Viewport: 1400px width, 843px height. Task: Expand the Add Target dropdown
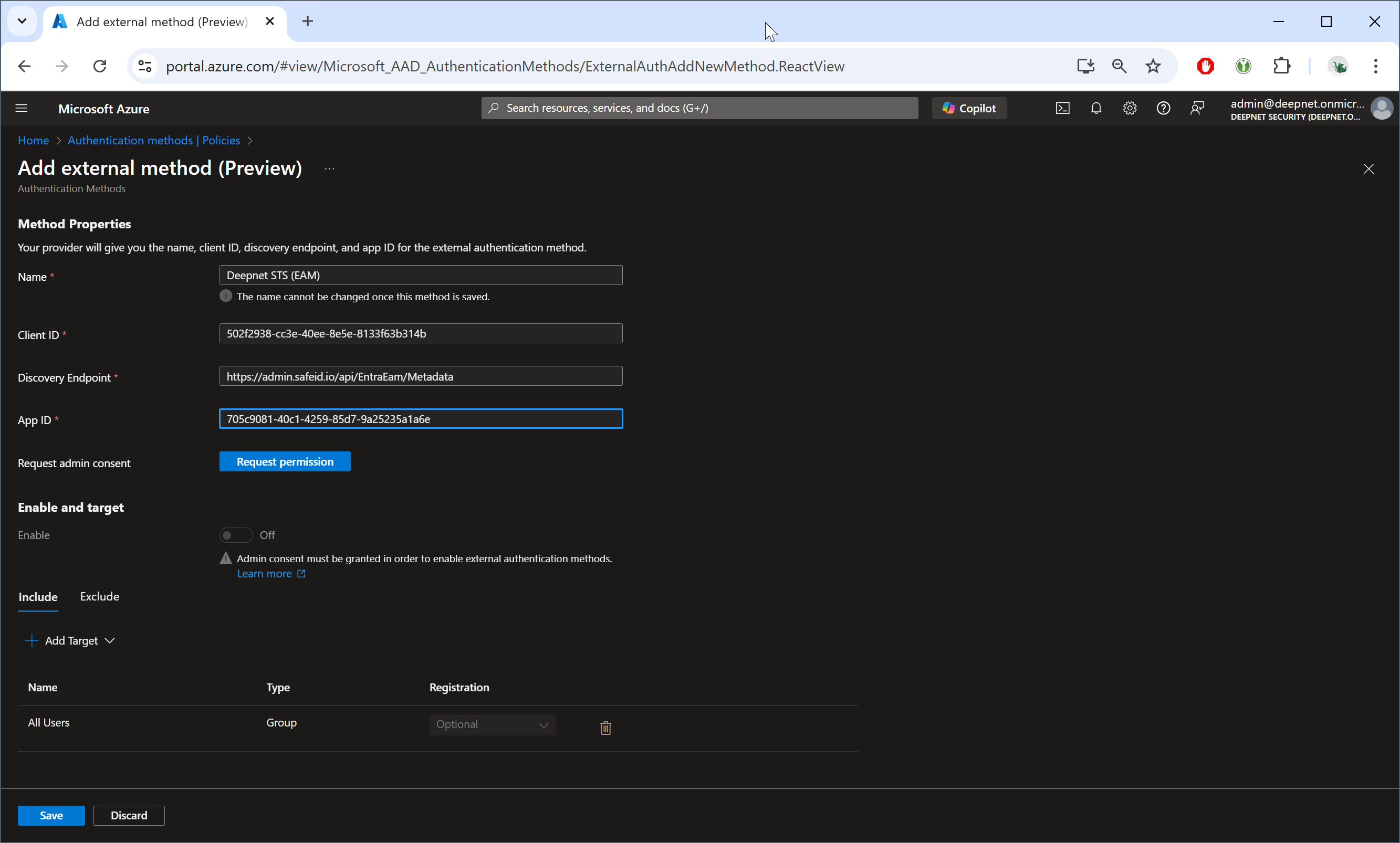pyautogui.click(x=70, y=640)
